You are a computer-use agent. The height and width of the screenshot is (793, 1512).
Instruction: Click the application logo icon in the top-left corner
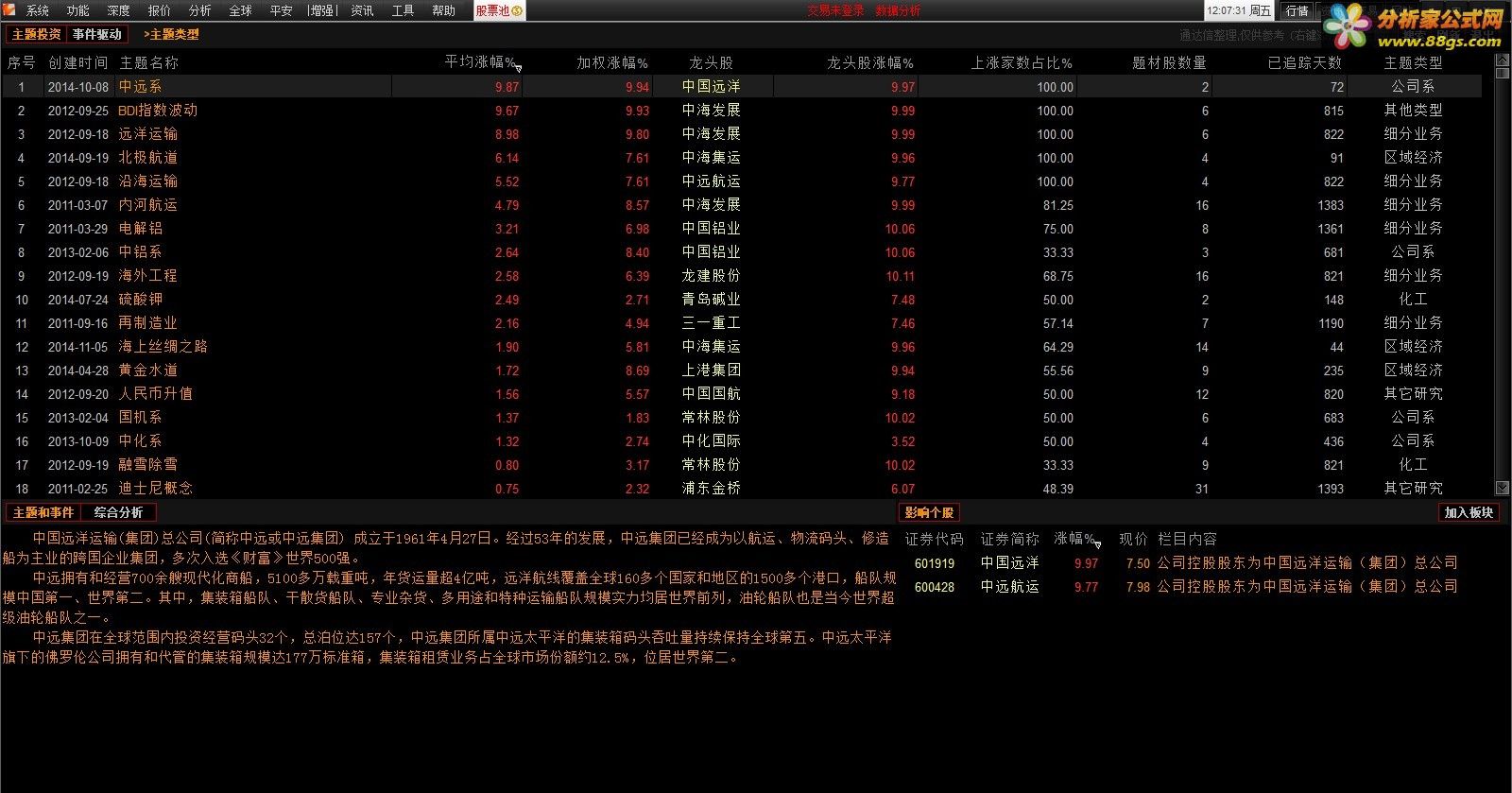point(9,9)
